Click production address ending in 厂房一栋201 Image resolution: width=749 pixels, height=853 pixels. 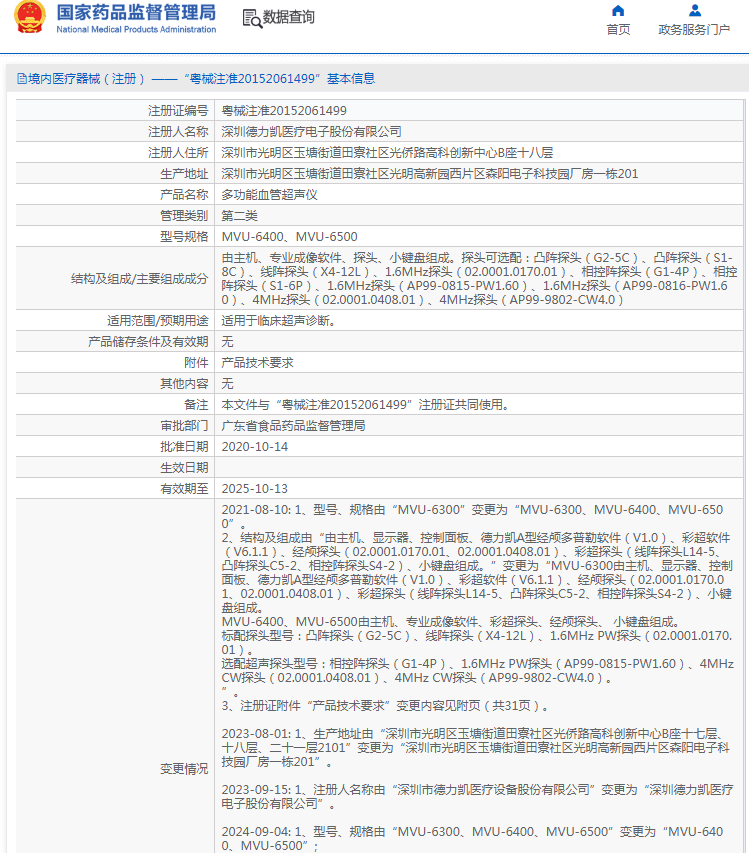click(x=430, y=174)
